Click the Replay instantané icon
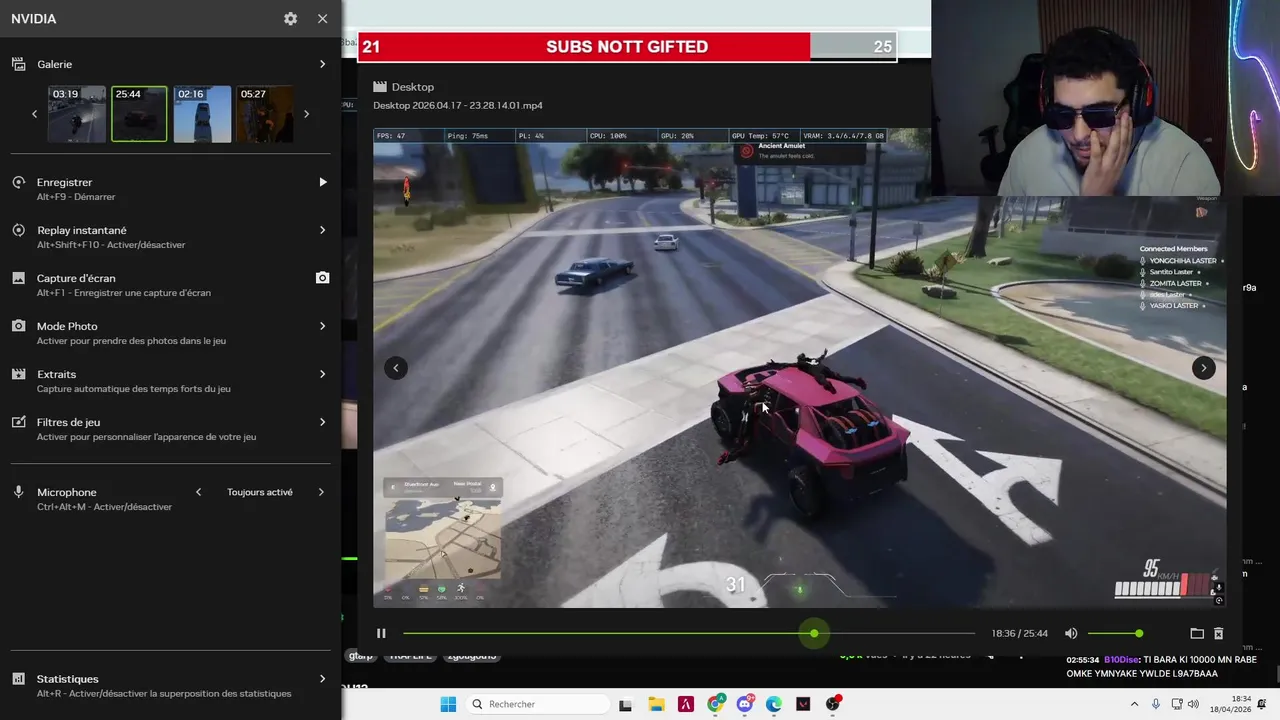Image resolution: width=1280 pixels, height=720 pixels. [18, 230]
